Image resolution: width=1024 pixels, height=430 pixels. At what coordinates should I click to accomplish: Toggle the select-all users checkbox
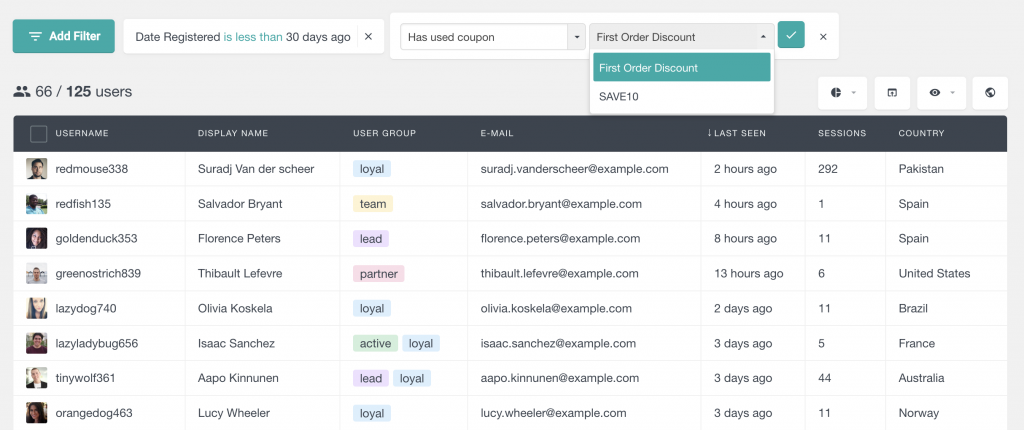38,133
